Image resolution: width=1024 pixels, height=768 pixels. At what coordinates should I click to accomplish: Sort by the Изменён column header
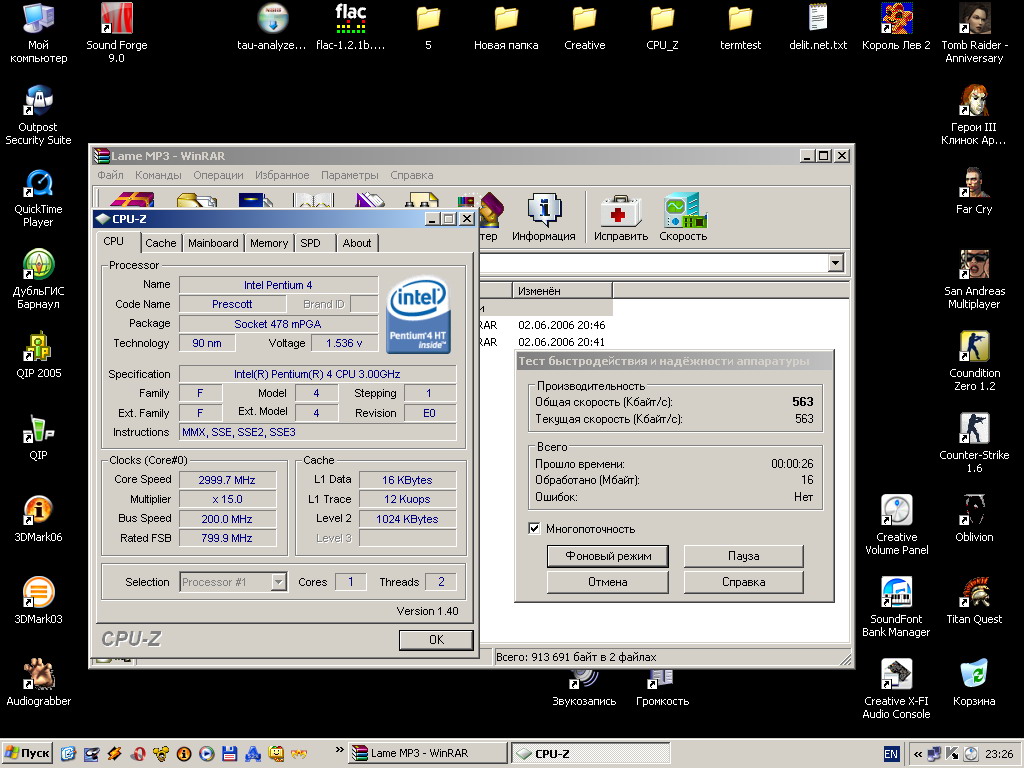point(561,291)
